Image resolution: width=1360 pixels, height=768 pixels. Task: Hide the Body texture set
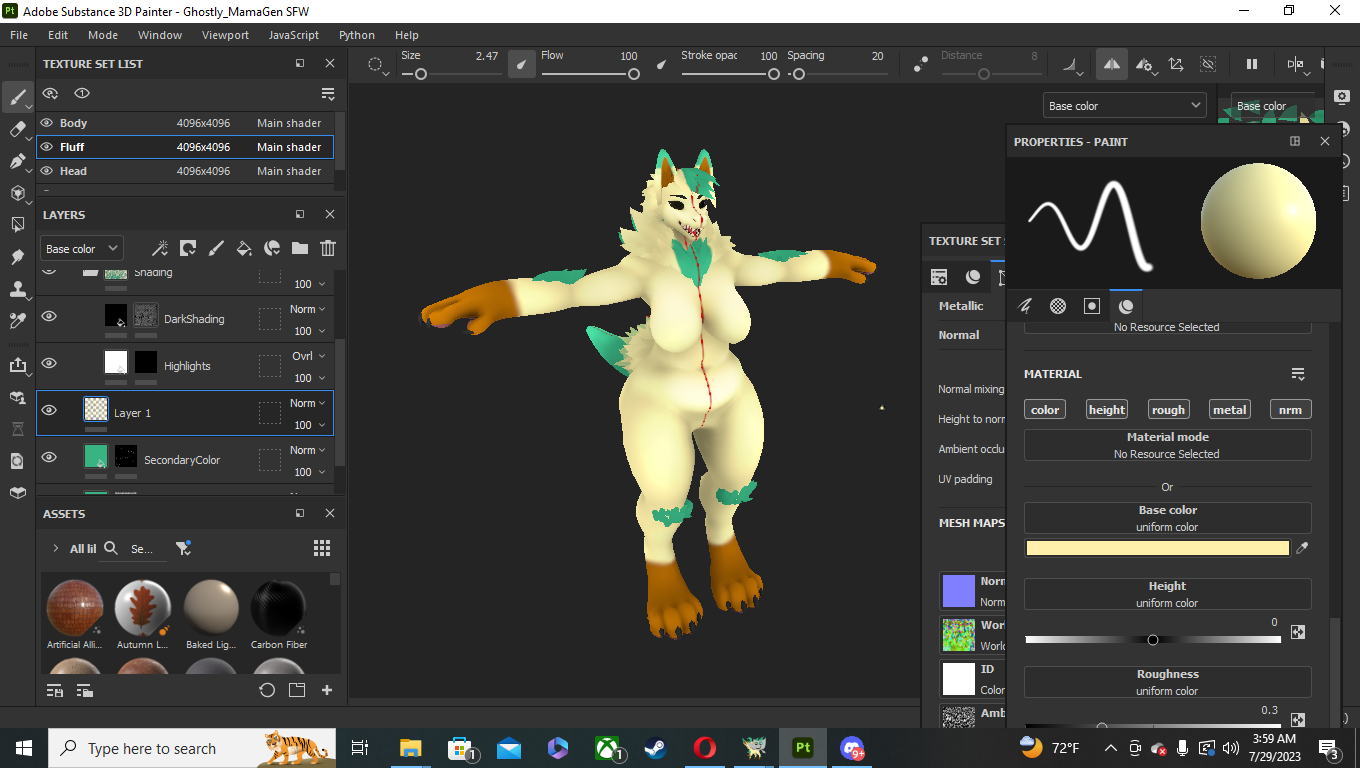[46, 123]
